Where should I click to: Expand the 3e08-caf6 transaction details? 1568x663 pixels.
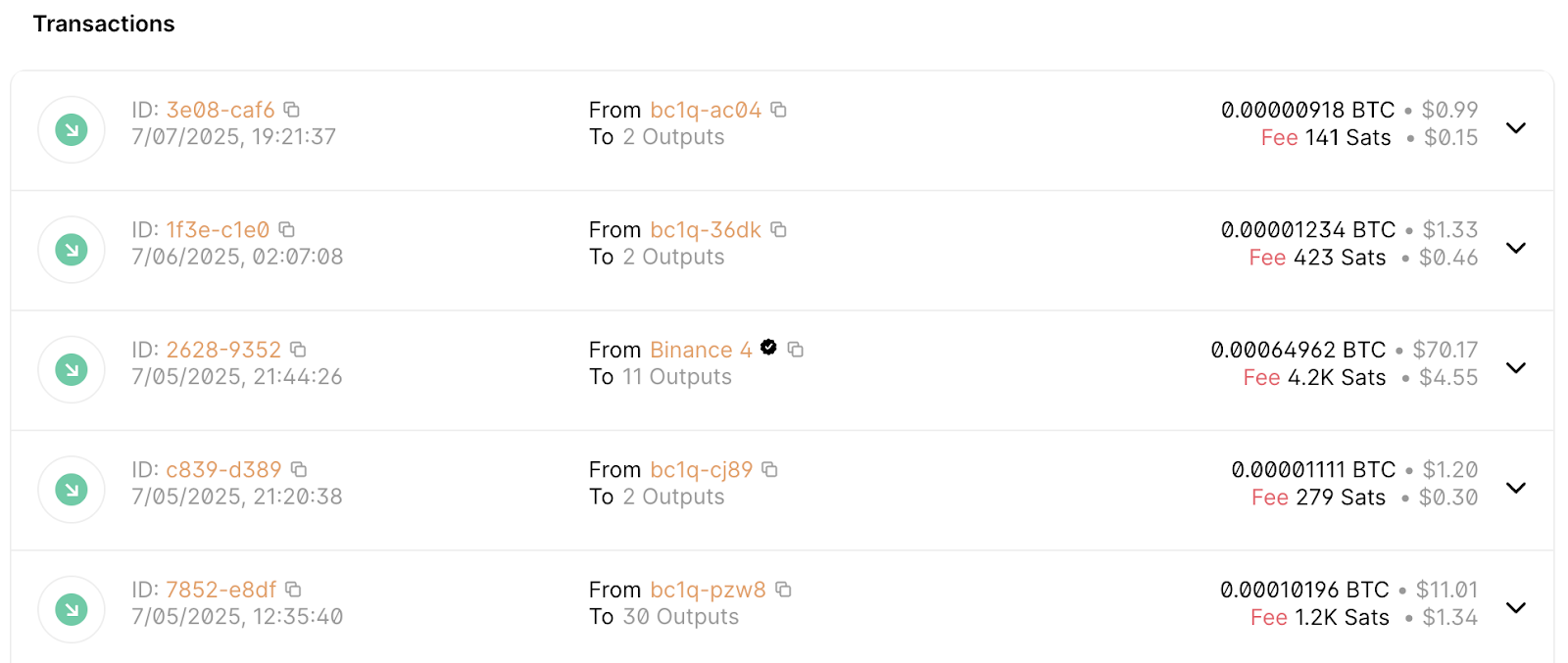click(1516, 128)
